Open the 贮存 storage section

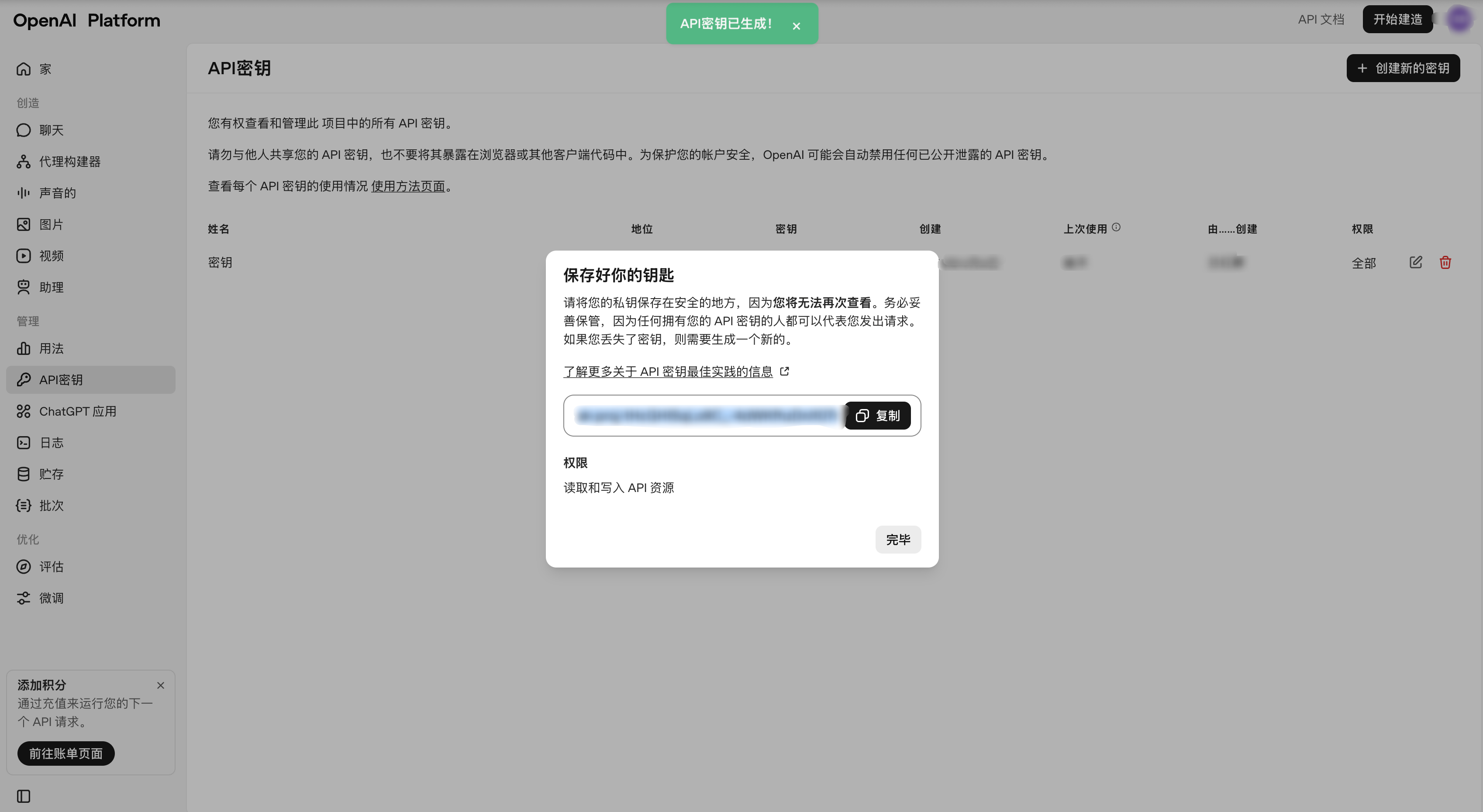tap(51, 474)
